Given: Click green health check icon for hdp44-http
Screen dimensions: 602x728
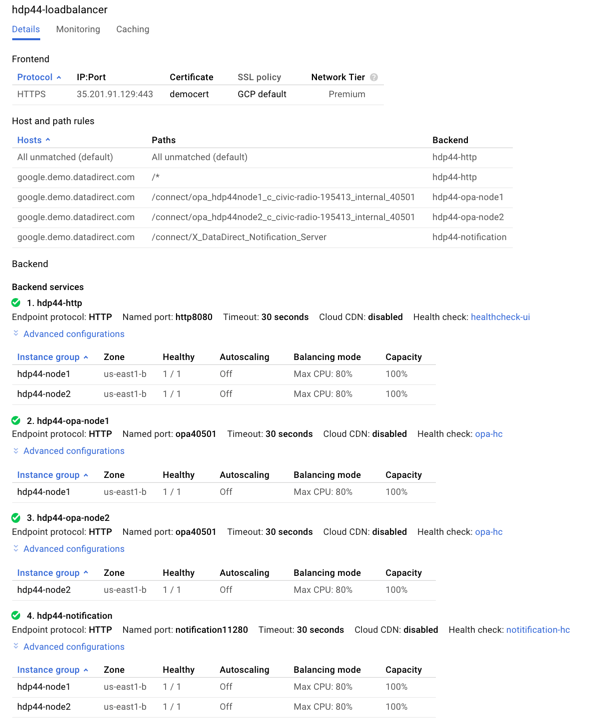Looking at the screenshot, I should (16, 303).
